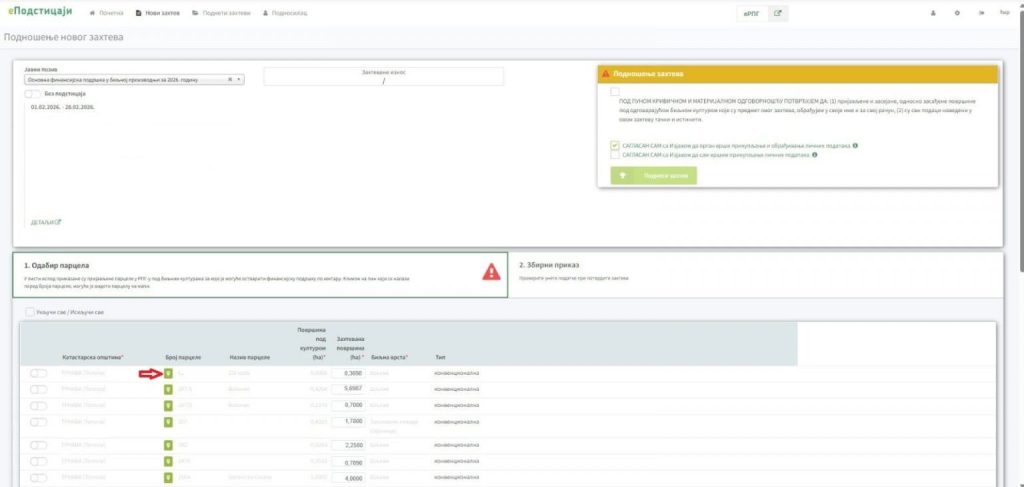Click map pin icon in second parcel row

(169, 389)
